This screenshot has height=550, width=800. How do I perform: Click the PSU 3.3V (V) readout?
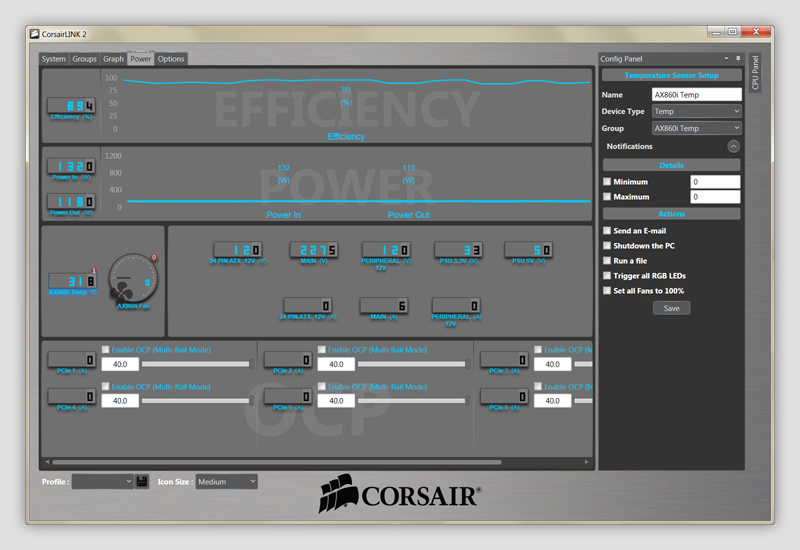pos(458,249)
